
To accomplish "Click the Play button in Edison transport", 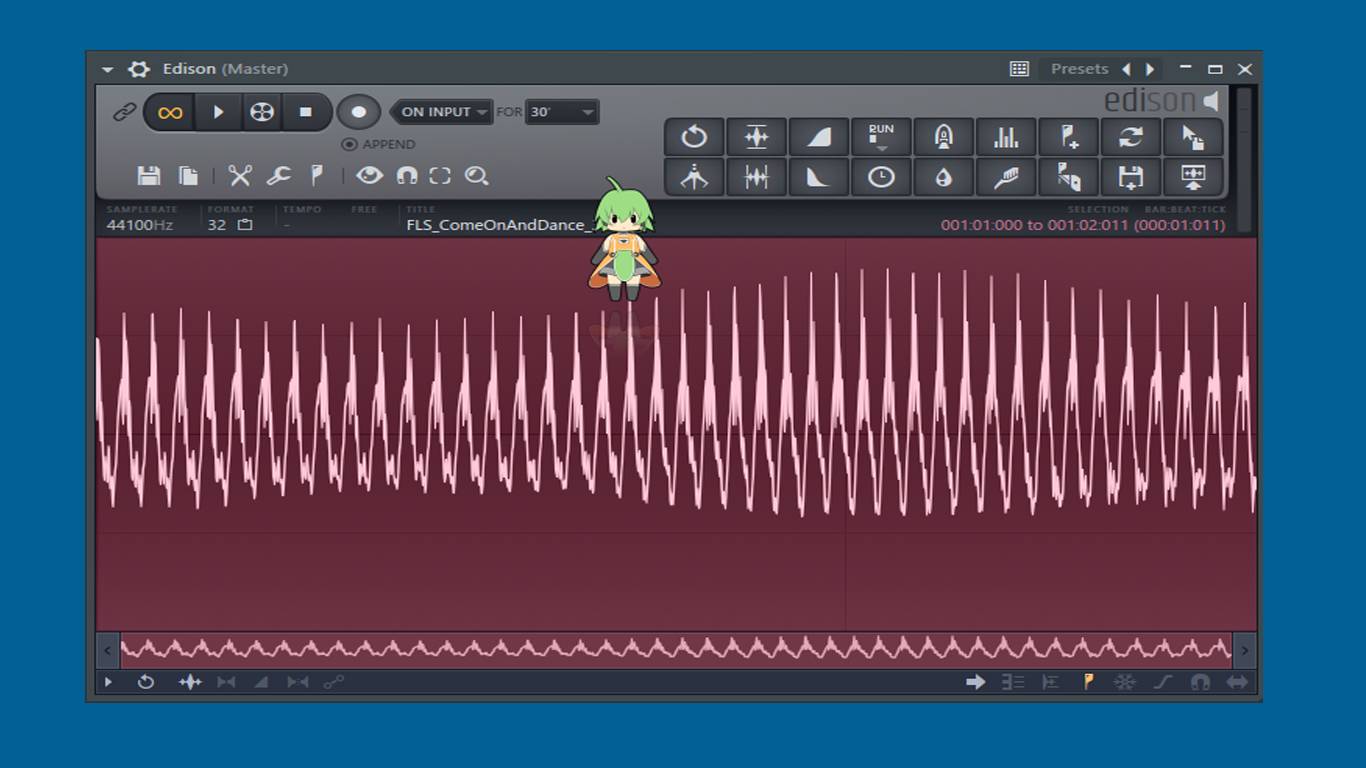I will click(218, 112).
